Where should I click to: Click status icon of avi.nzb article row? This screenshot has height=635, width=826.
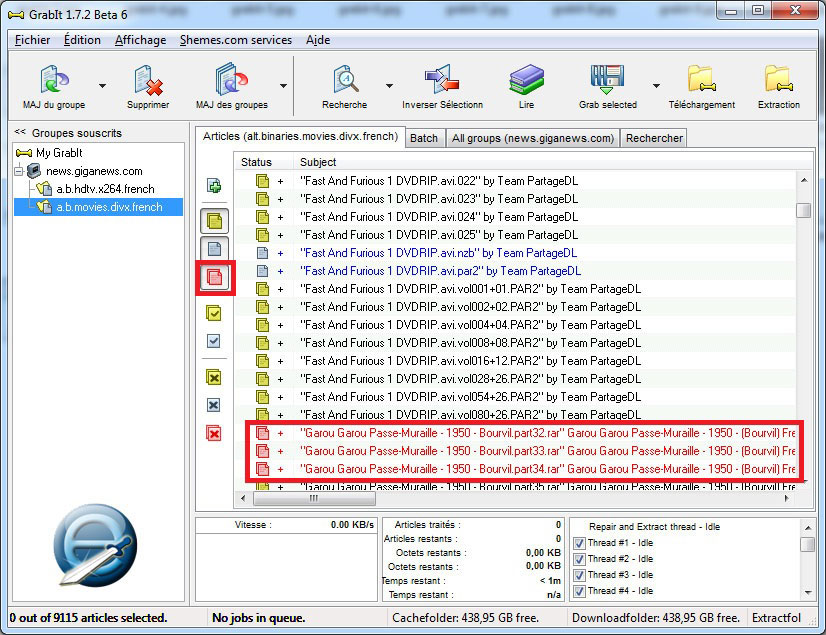[x=262, y=253]
